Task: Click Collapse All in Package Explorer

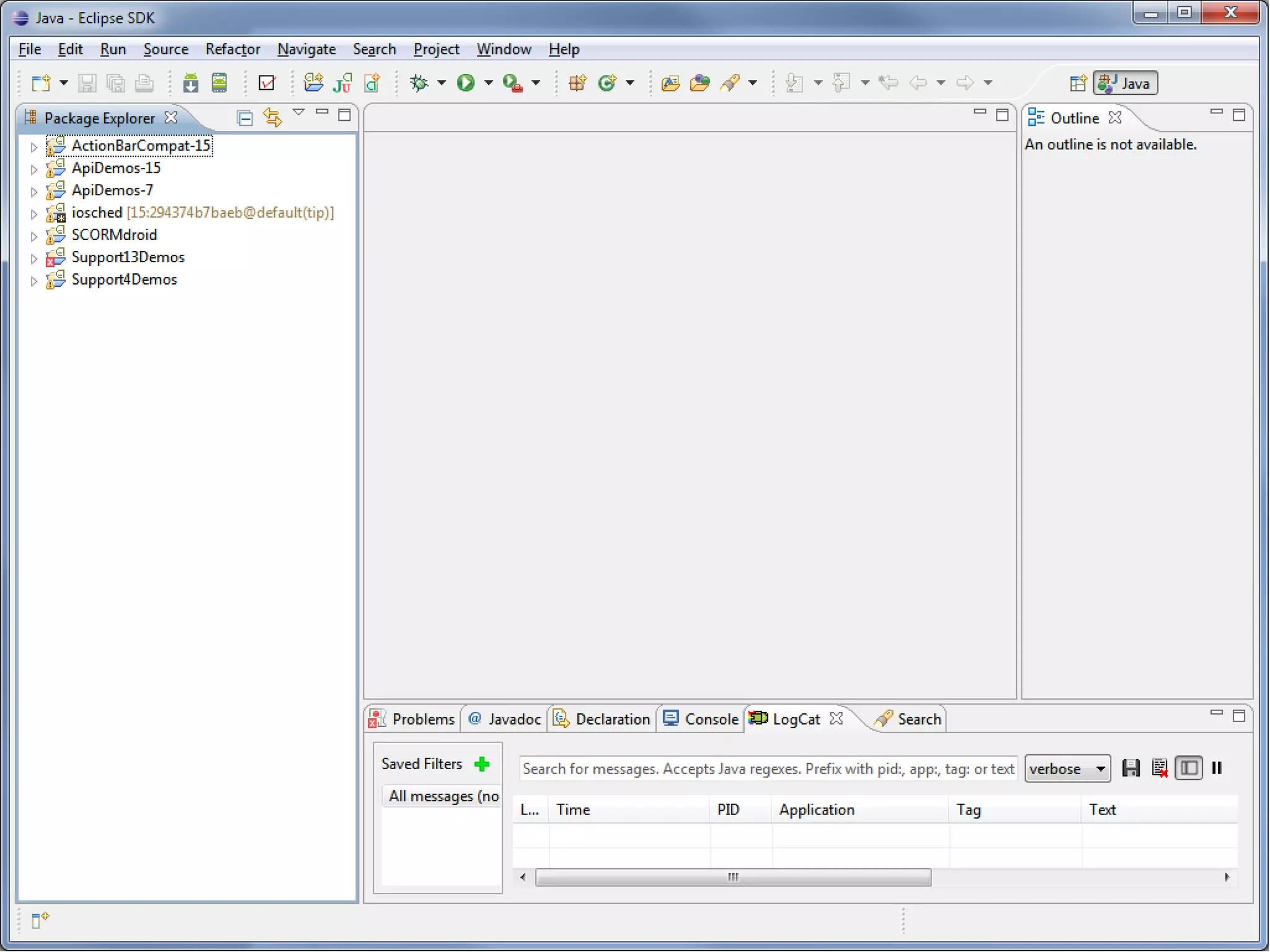Action: point(245,118)
